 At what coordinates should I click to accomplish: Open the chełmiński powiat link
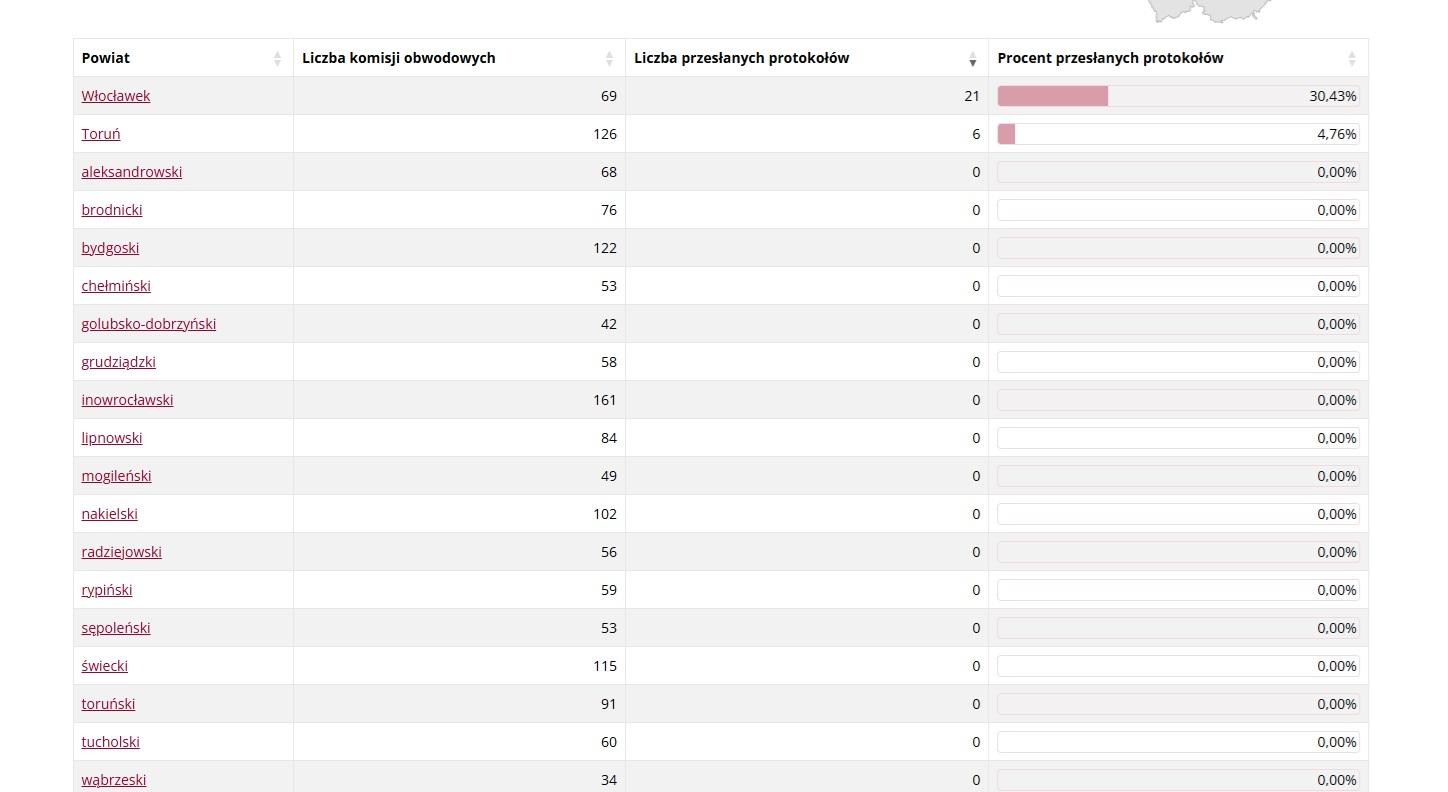(116, 286)
